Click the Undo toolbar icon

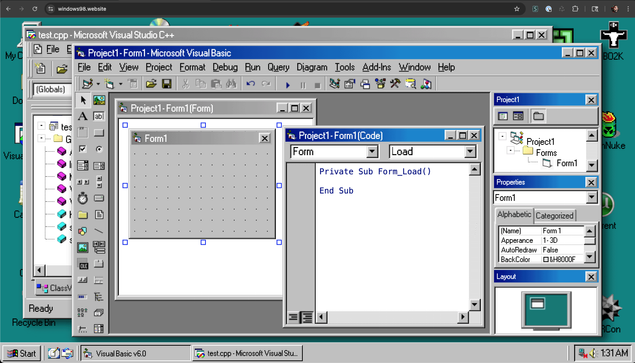[x=251, y=84]
